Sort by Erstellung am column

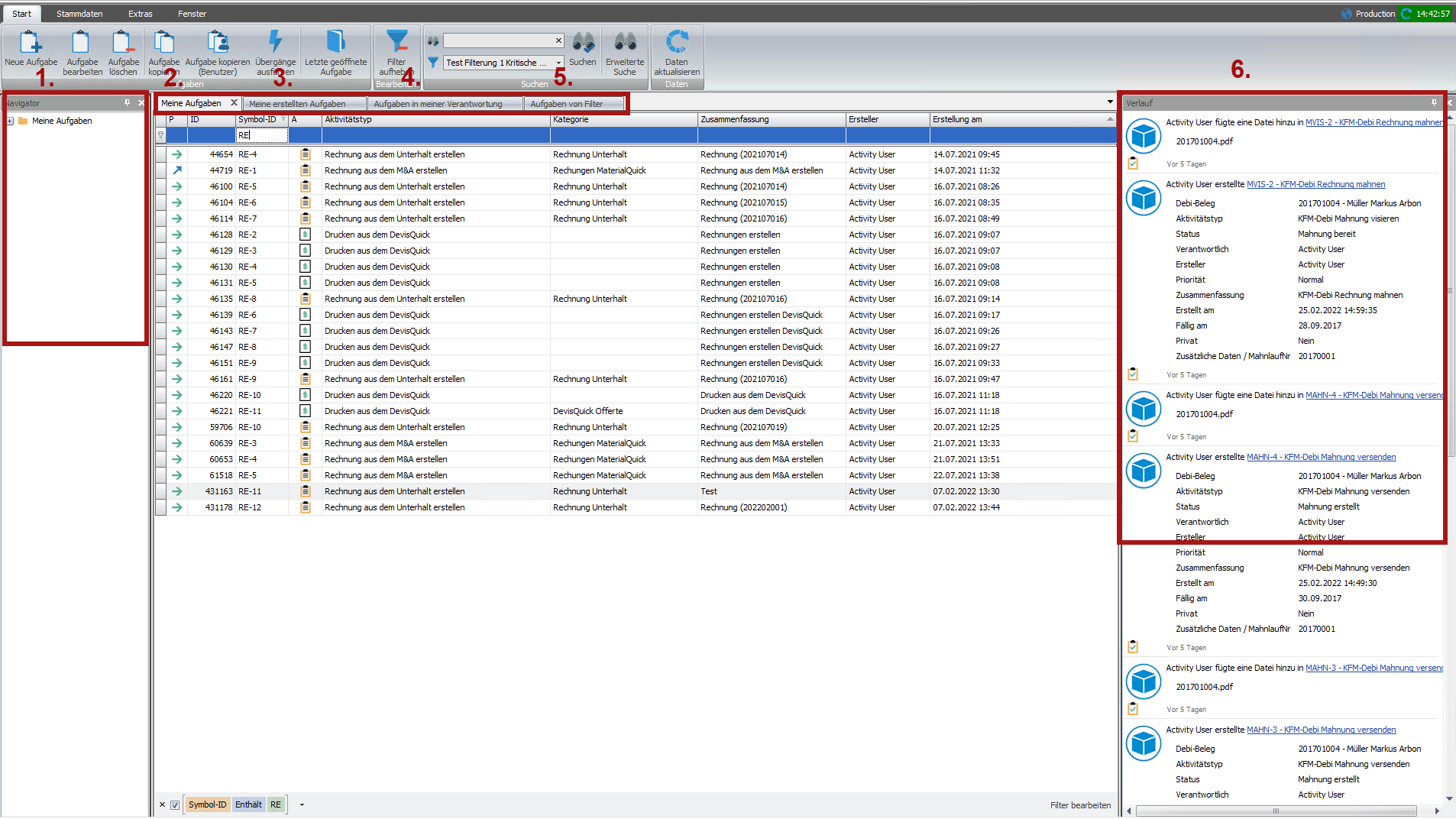pyautogui.click(x=1022, y=119)
